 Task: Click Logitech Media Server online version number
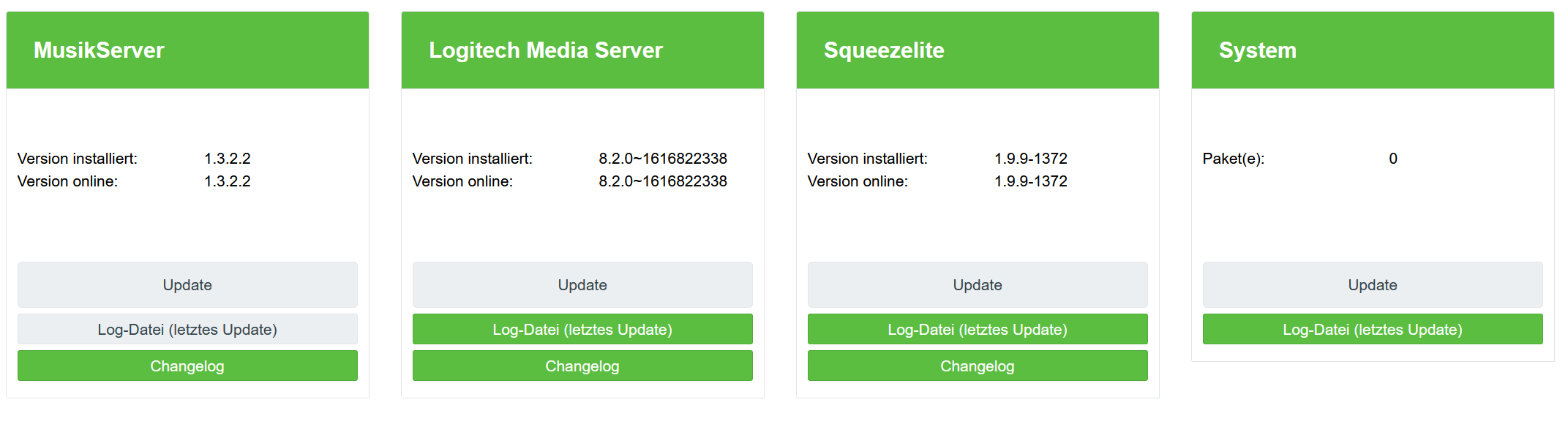(663, 181)
